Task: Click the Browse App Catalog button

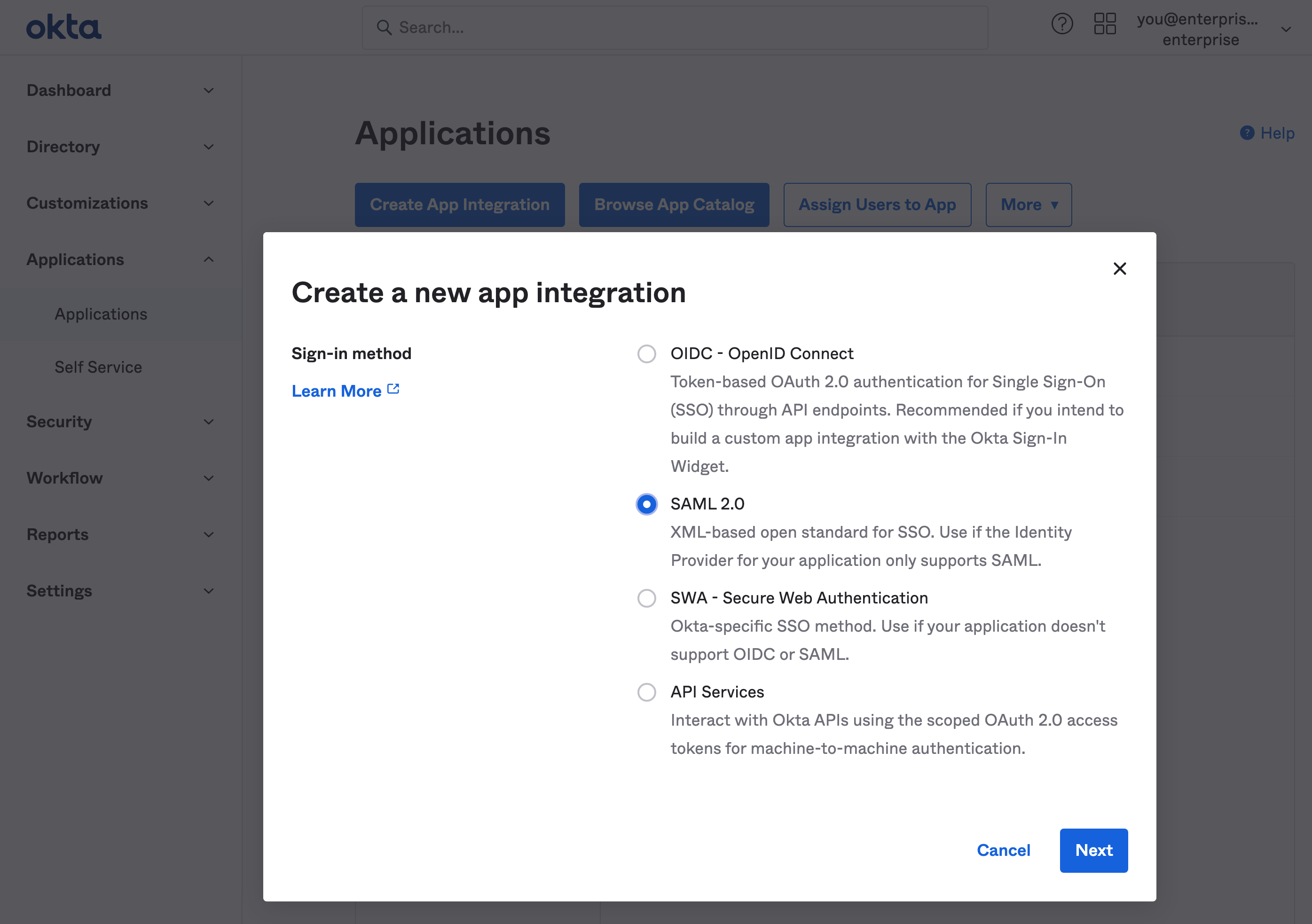Action: 674,204
